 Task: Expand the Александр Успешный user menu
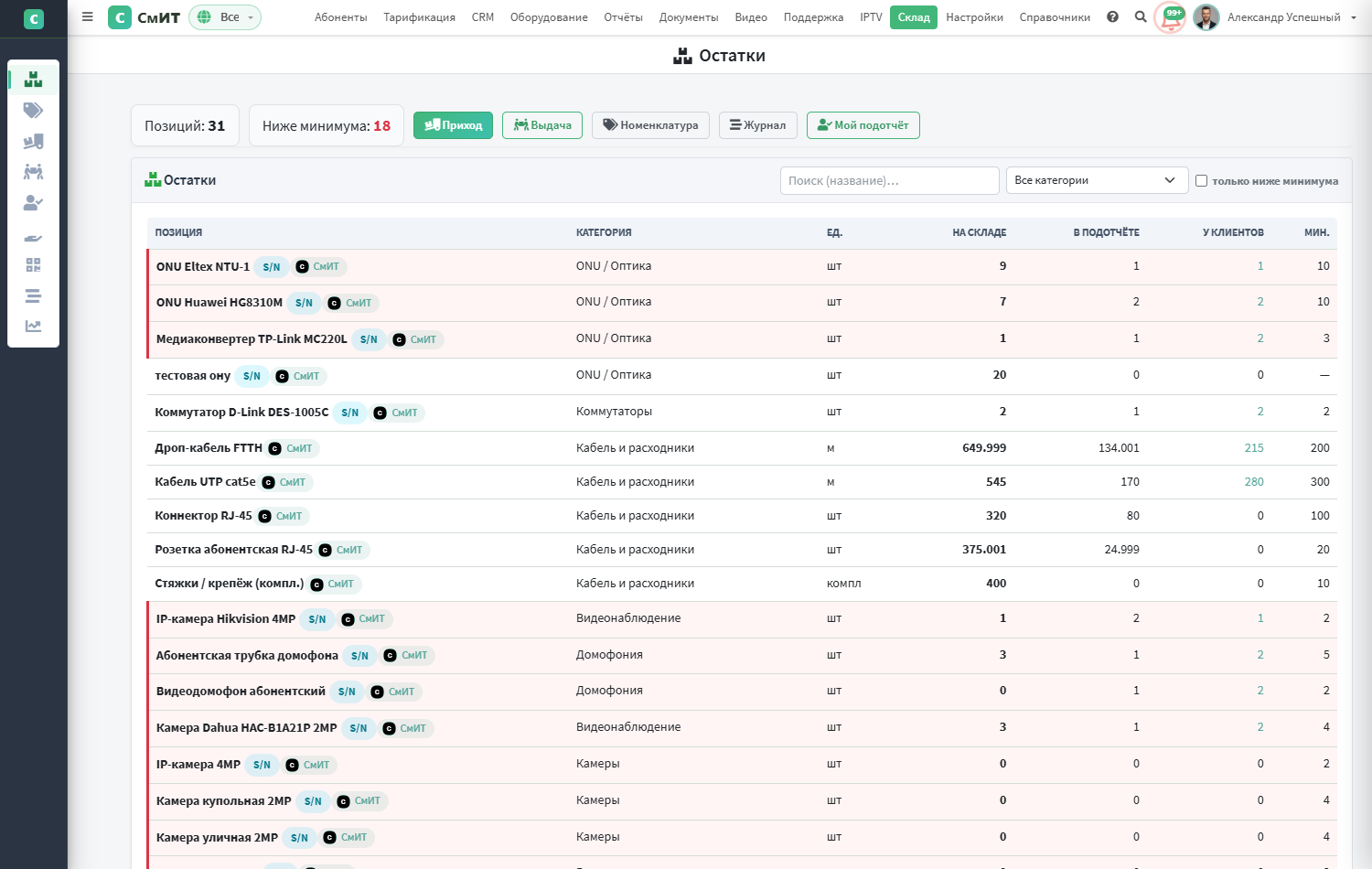[1292, 17]
